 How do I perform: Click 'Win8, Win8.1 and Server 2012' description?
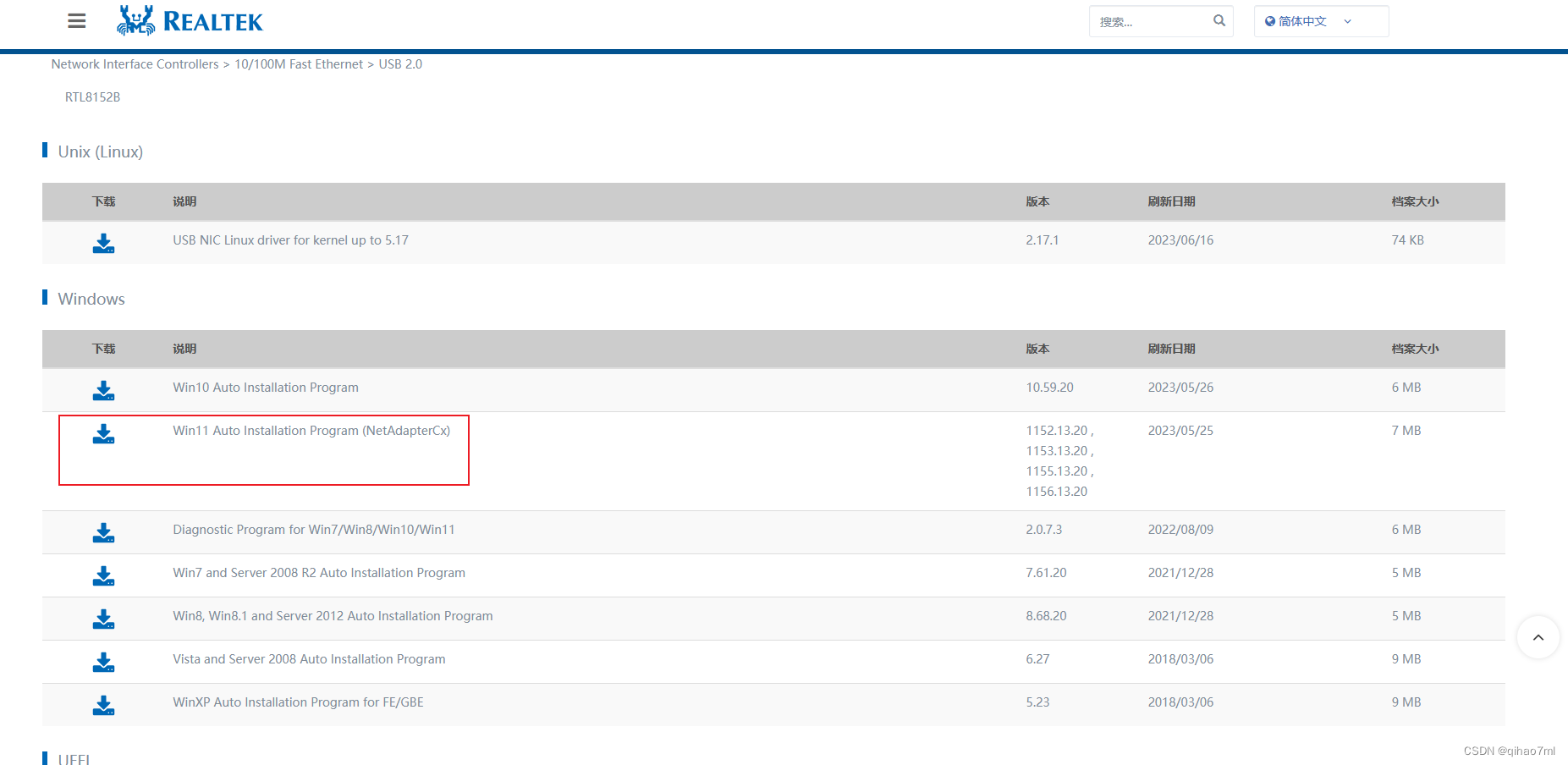[333, 616]
